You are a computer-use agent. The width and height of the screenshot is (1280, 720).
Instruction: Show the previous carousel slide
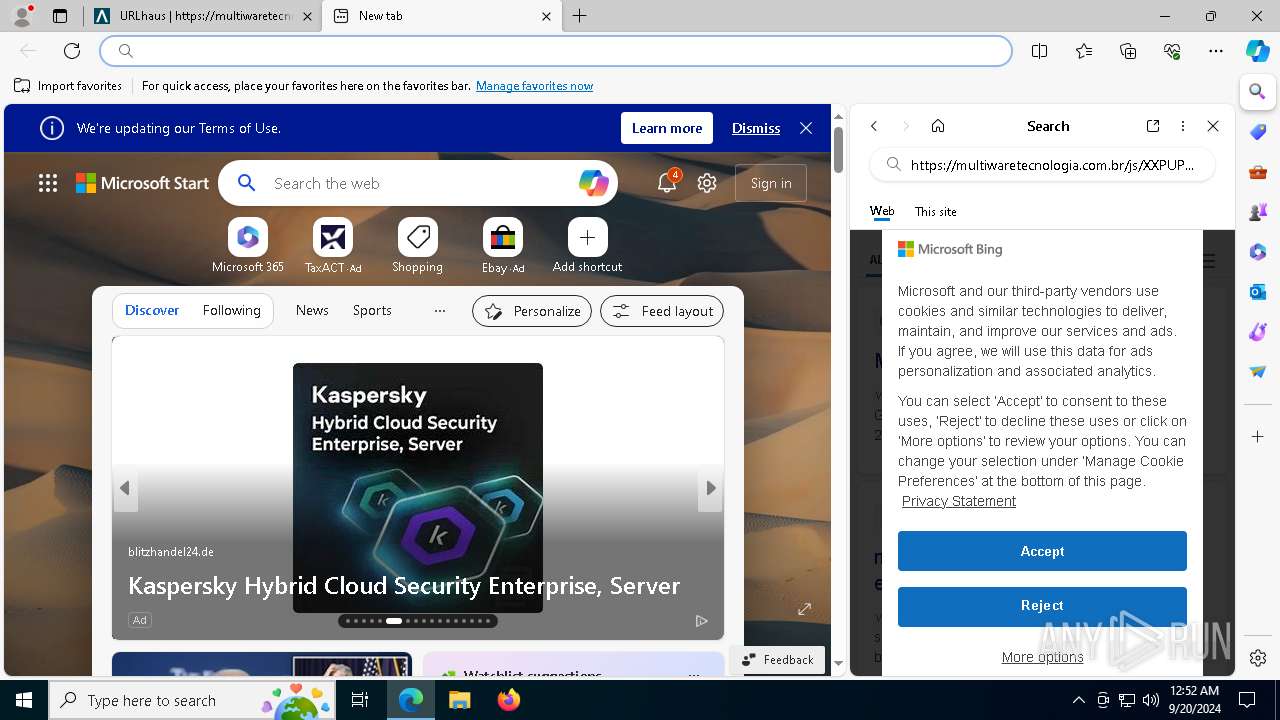click(125, 488)
